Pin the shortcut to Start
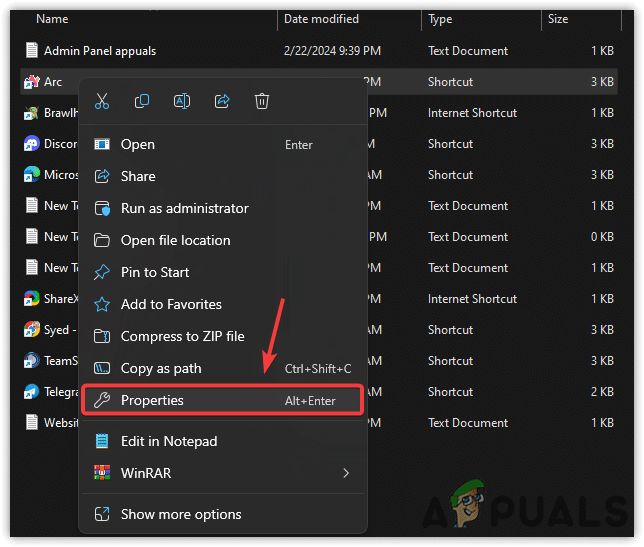 pos(154,272)
